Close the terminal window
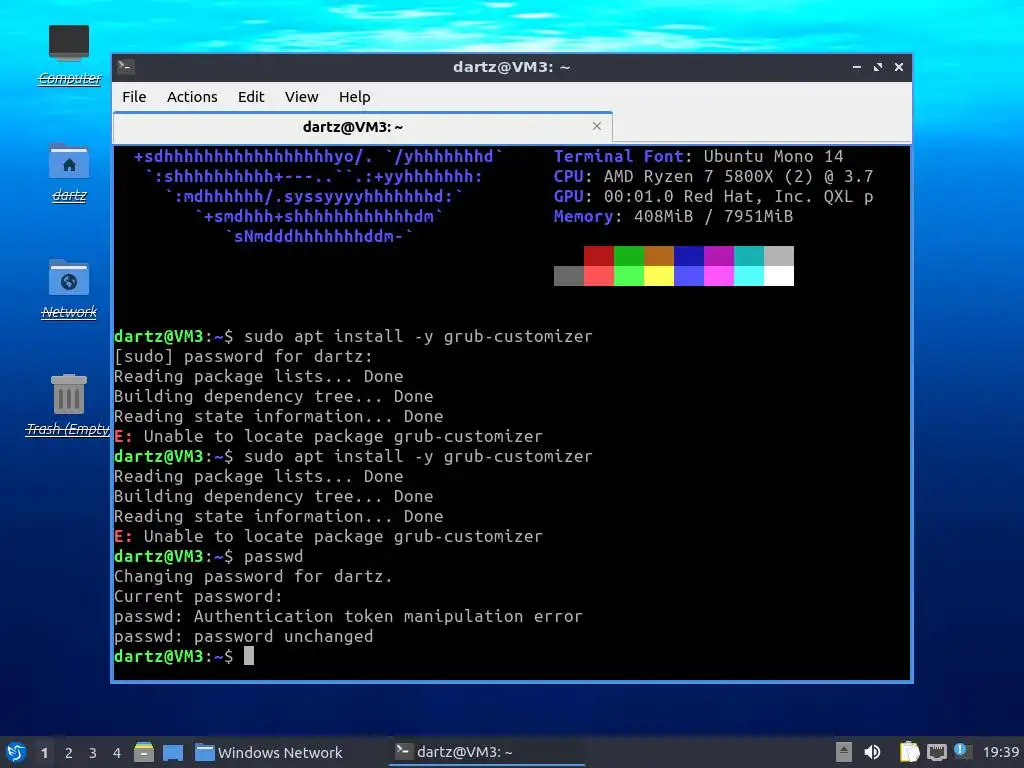The image size is (1024, 768). (899, 67)
